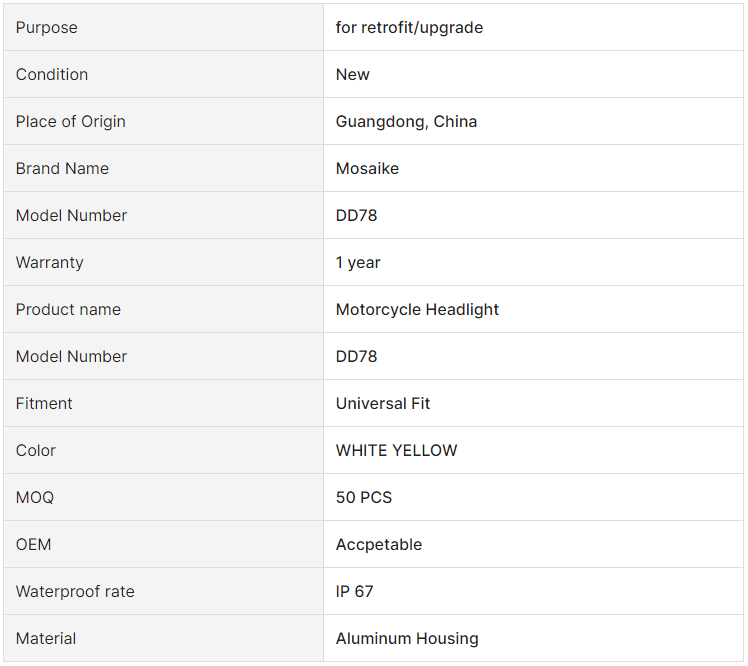Click the Place of Origin label

coord(71,122)
